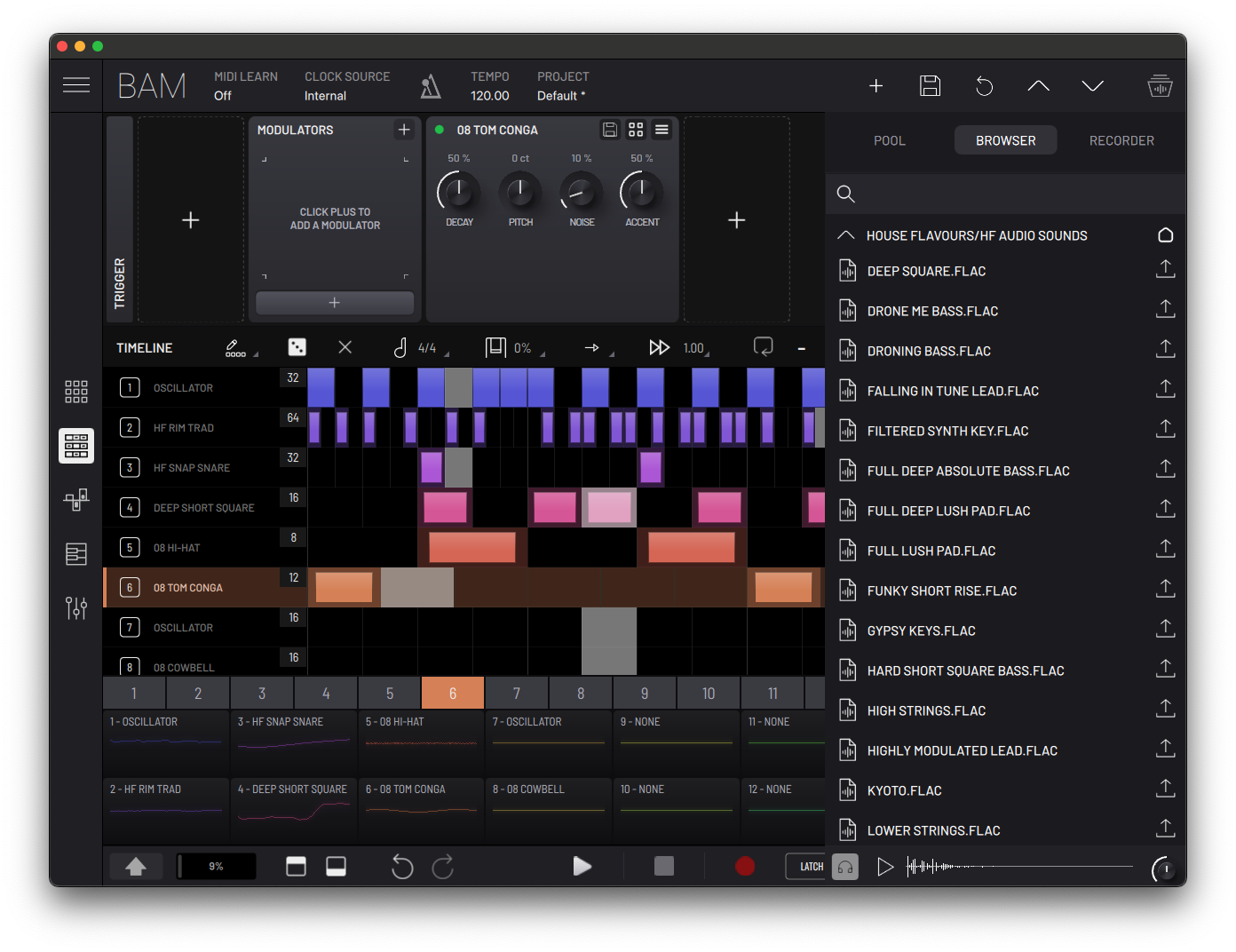Open the timeline speed 1.00 dropdown
Viewport: 1236px width, 952px height.
694,348
